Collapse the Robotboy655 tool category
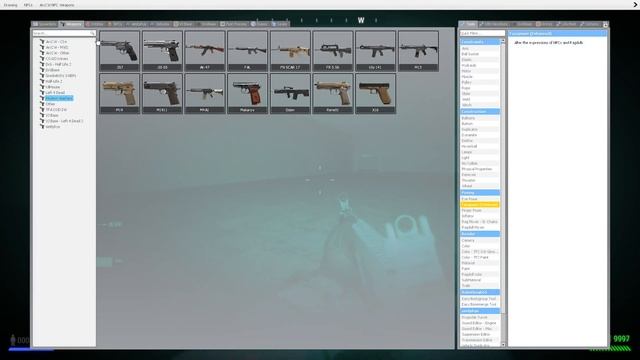Screen dimensions: 640x360 [x=480, y=292]
